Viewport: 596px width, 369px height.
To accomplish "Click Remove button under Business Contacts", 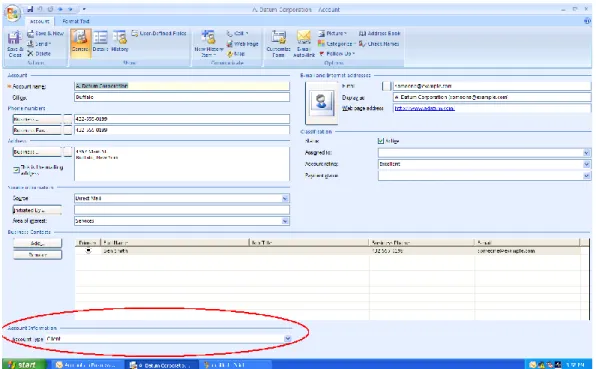I will point(37,255).
